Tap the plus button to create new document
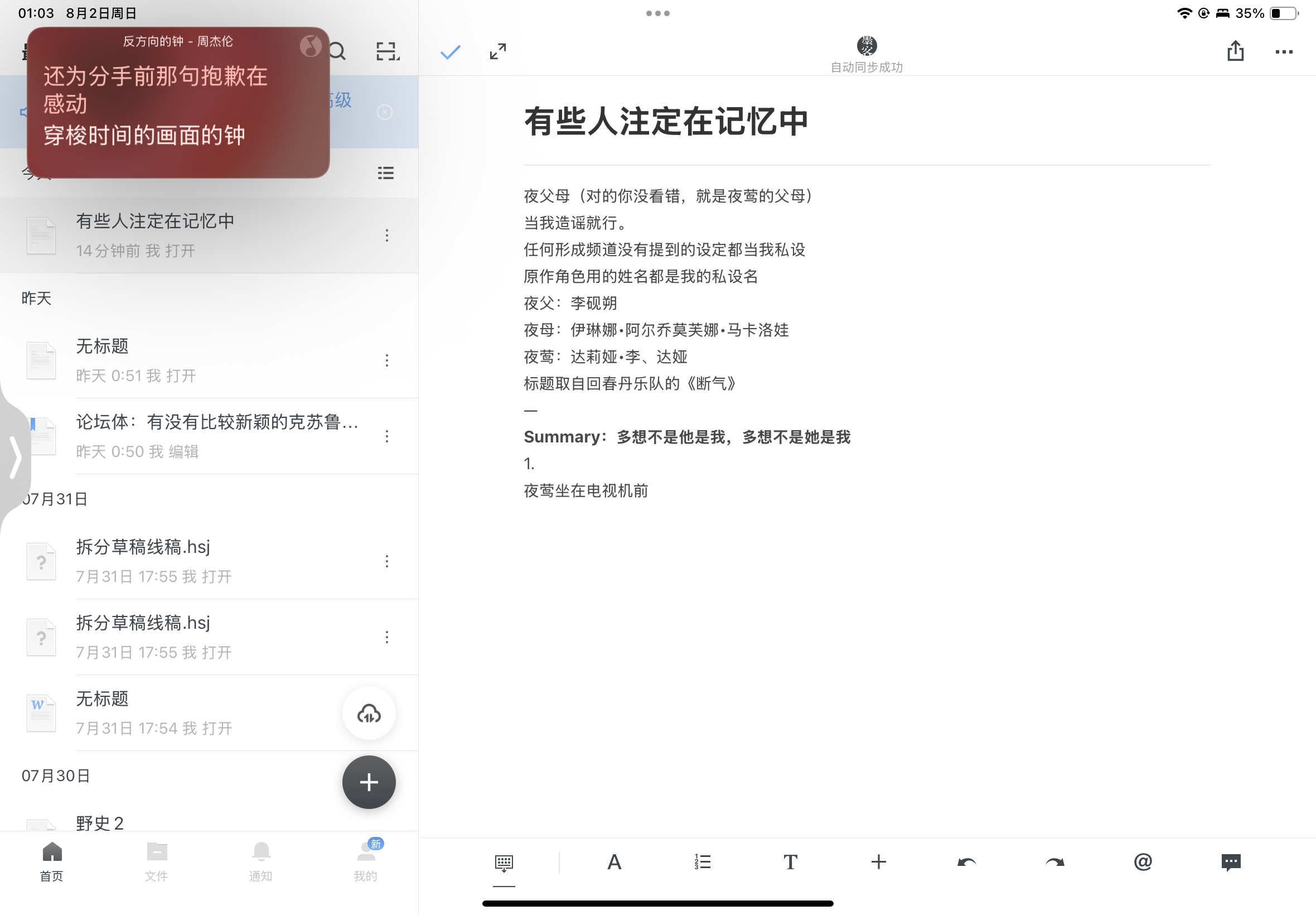The image size is (1316, 915). tap(369, 783)
